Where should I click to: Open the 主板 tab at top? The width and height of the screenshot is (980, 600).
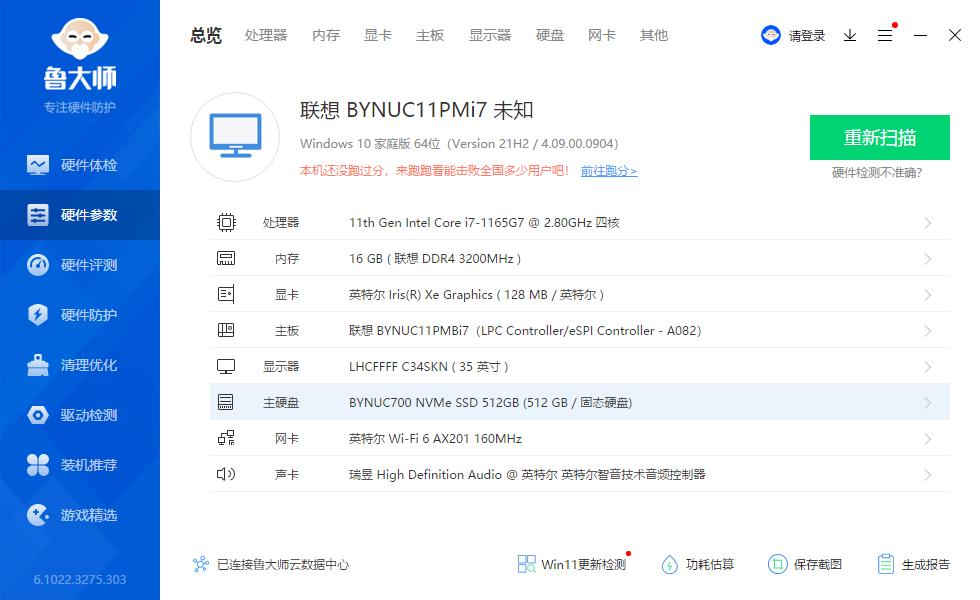point(429,35)
